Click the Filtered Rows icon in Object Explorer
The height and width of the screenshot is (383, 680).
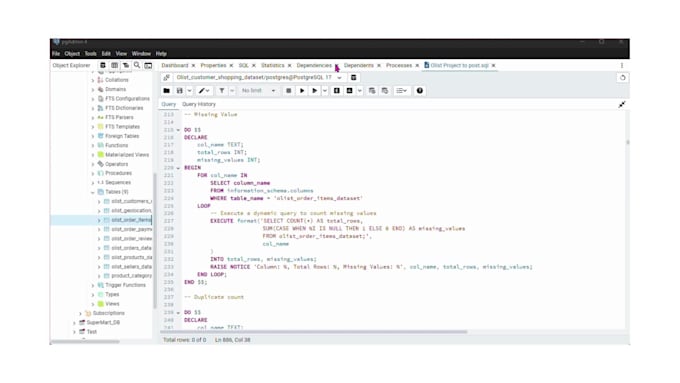click(x=125, y=65)
